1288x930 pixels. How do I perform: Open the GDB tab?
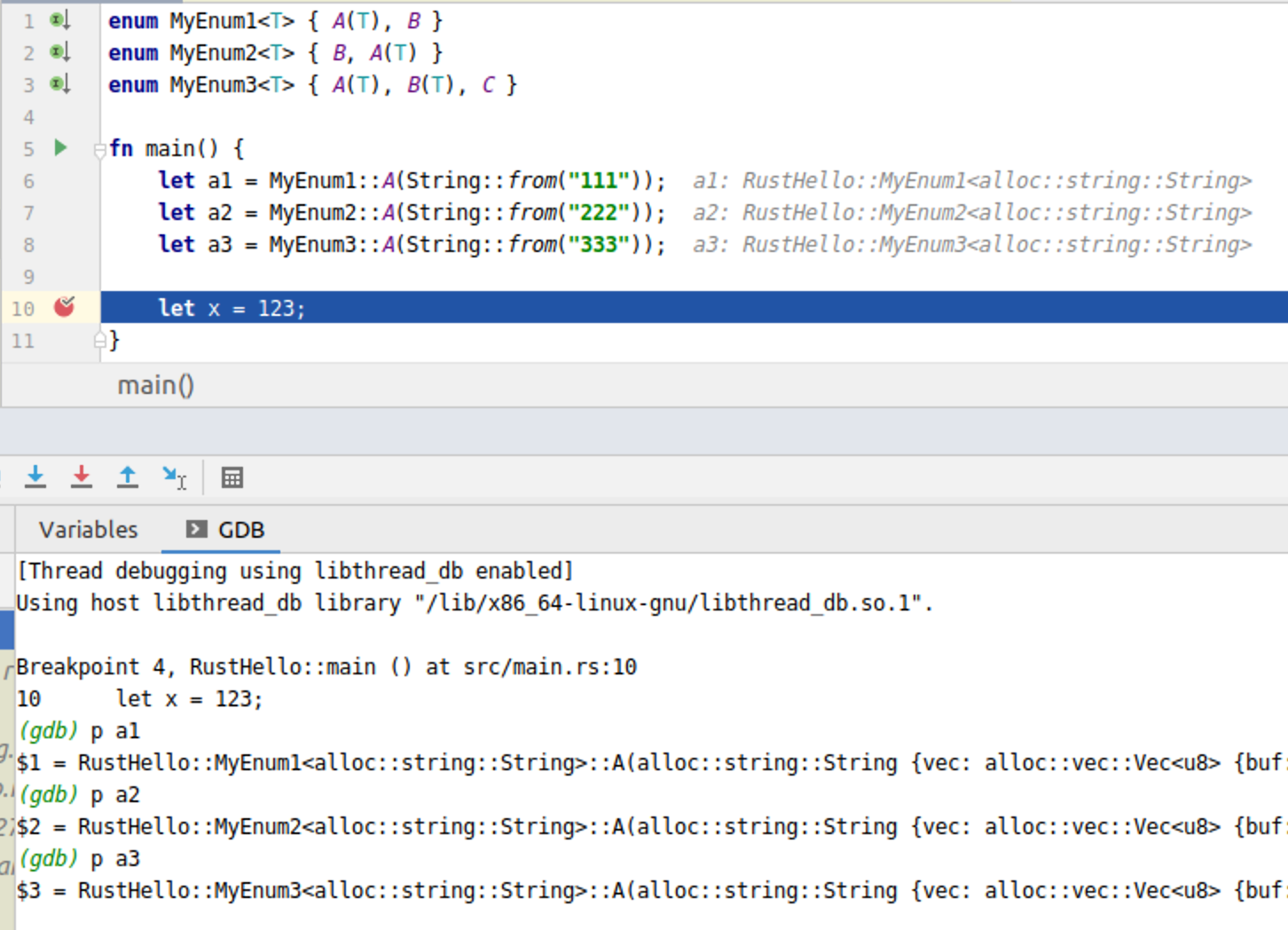pyautogui.click(x=241, y=529)
